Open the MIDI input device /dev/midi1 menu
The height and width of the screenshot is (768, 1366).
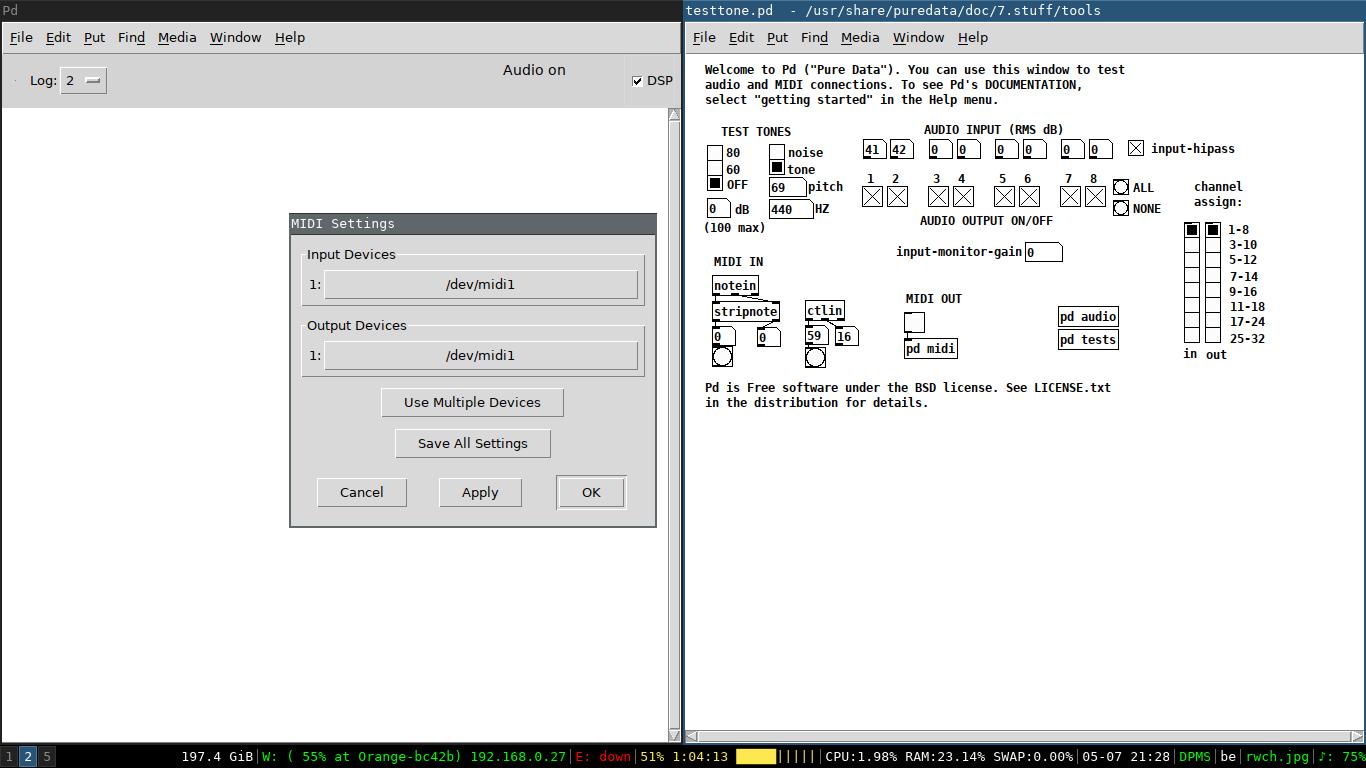[x=481, y=284]
